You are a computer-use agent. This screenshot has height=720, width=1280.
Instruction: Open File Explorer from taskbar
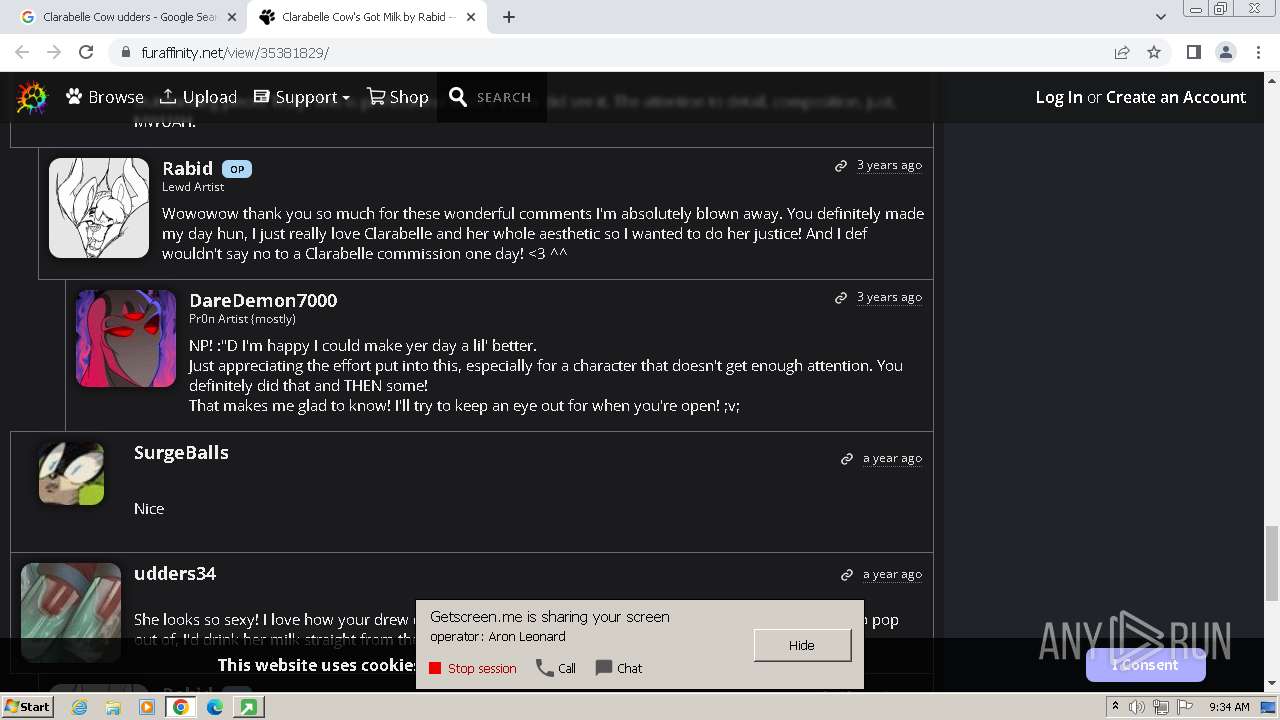(113, 707)
